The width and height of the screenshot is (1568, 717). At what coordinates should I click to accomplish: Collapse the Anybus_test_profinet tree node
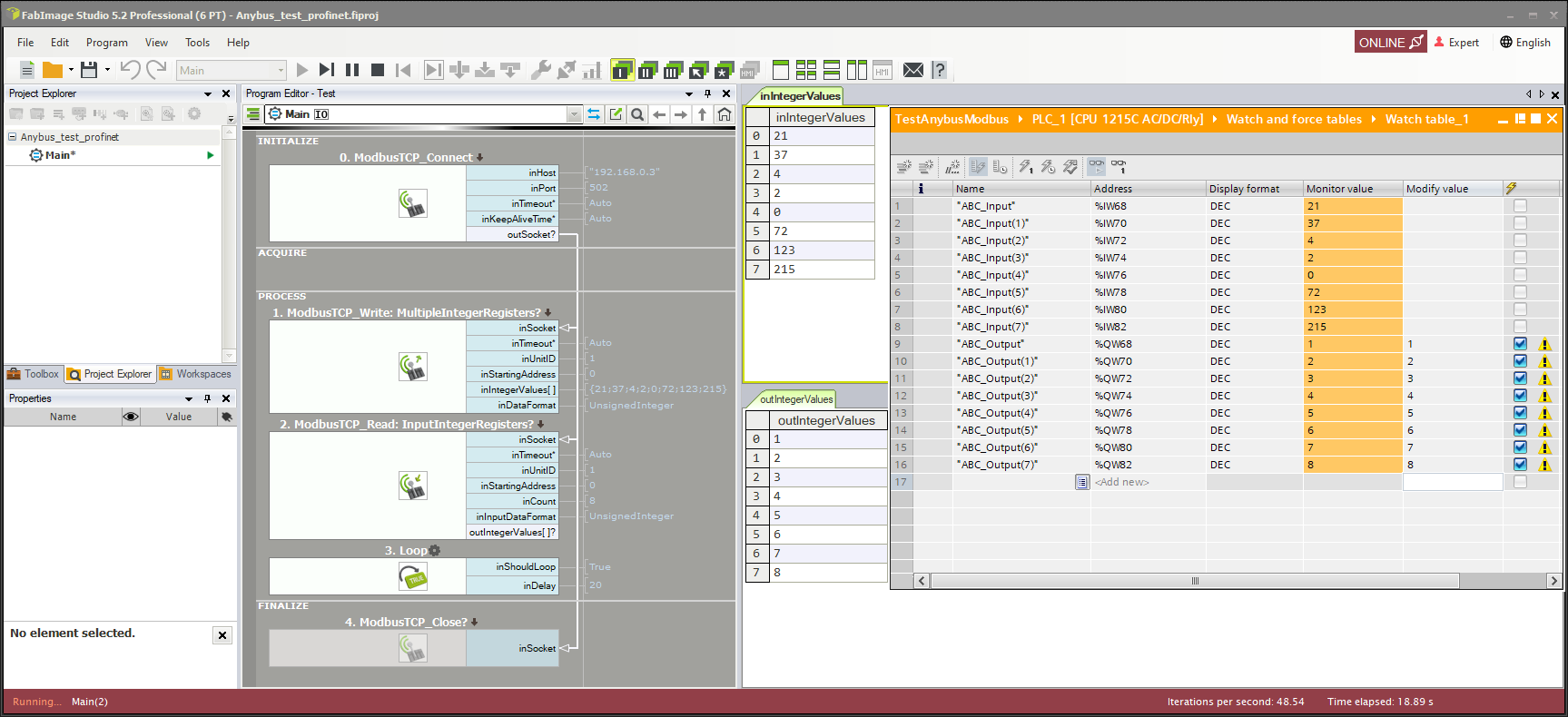pyautogui.click(x=12, y=137)
